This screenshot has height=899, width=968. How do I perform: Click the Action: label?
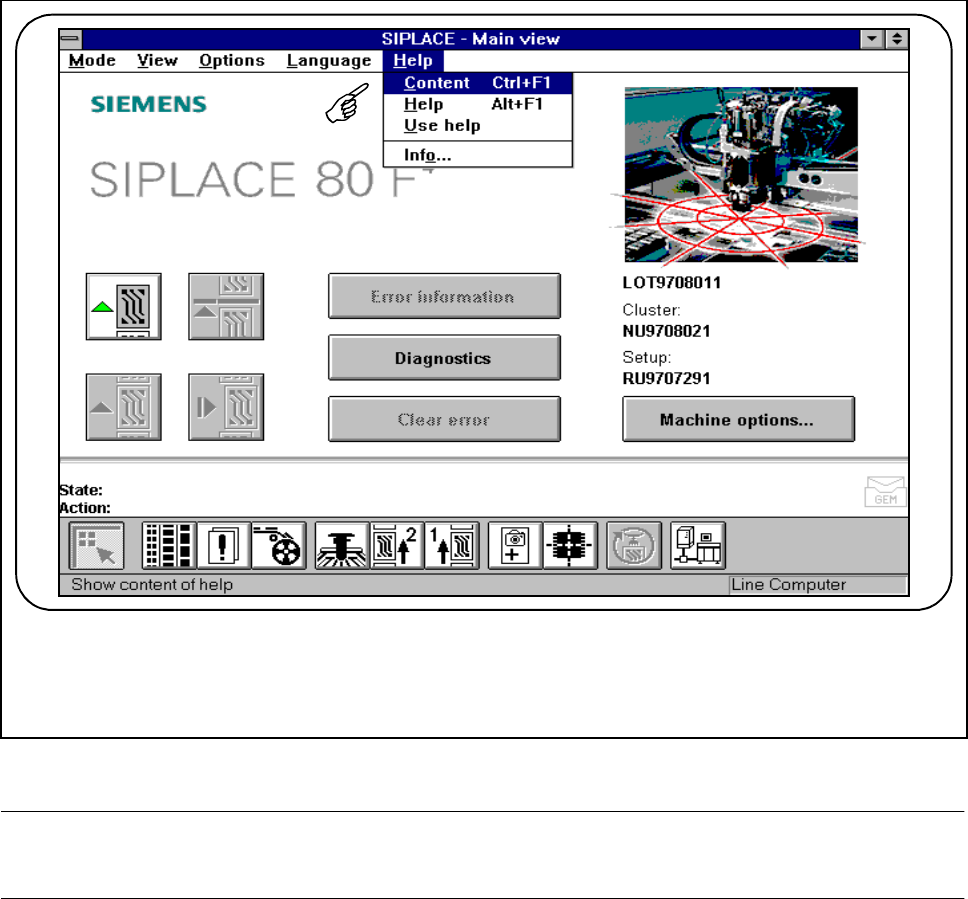pos(85,508)
